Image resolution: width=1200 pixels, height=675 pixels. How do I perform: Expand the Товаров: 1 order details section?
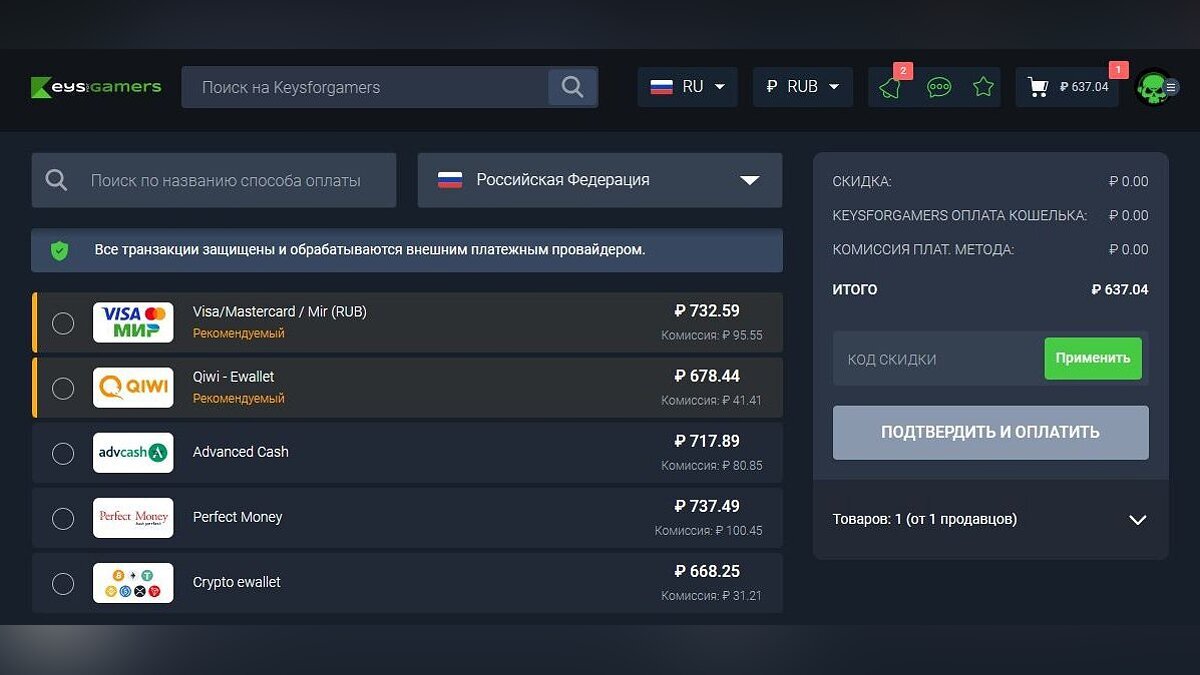coord(1137,520)
